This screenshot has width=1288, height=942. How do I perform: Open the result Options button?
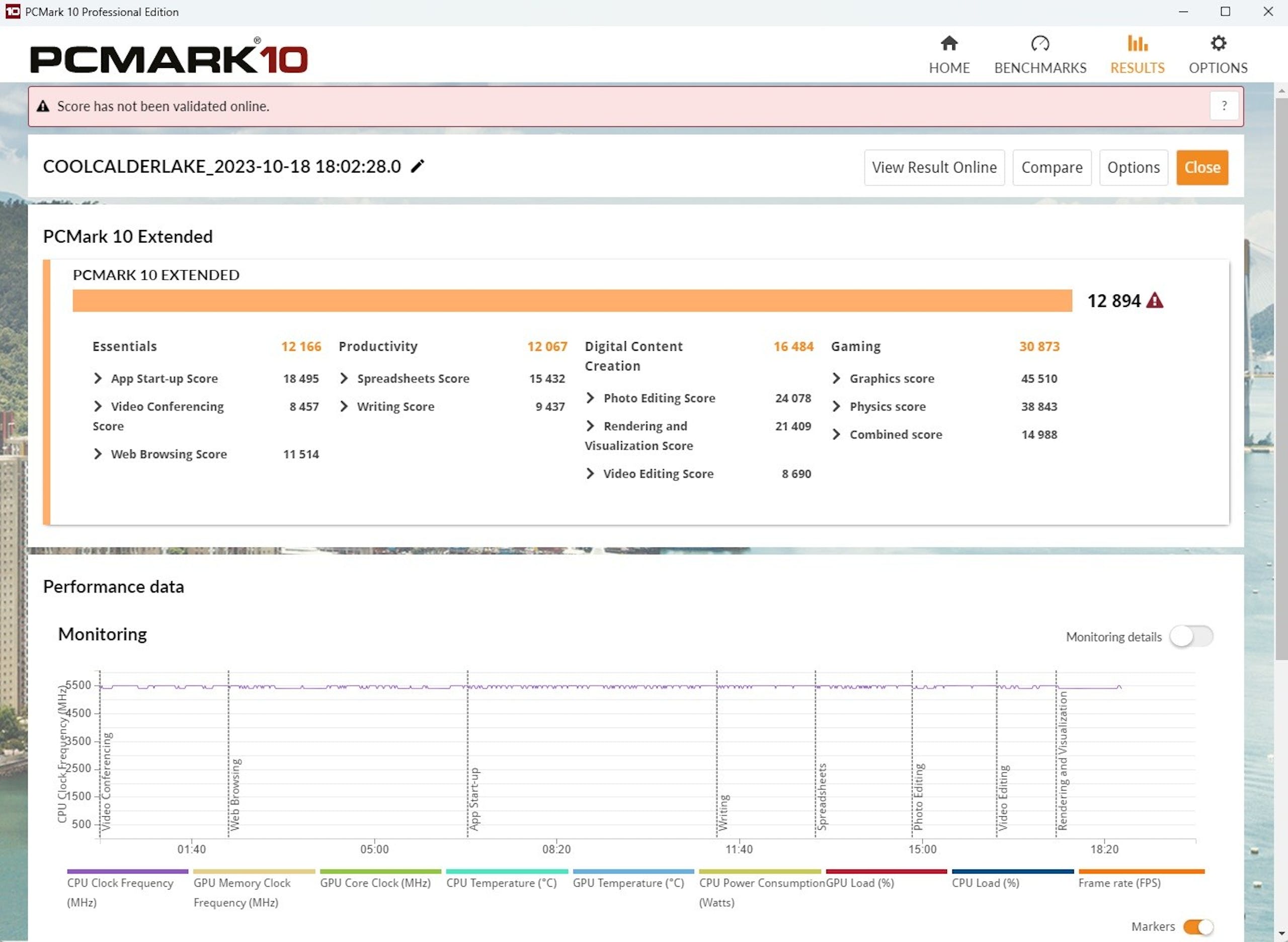coord(1133,168)
